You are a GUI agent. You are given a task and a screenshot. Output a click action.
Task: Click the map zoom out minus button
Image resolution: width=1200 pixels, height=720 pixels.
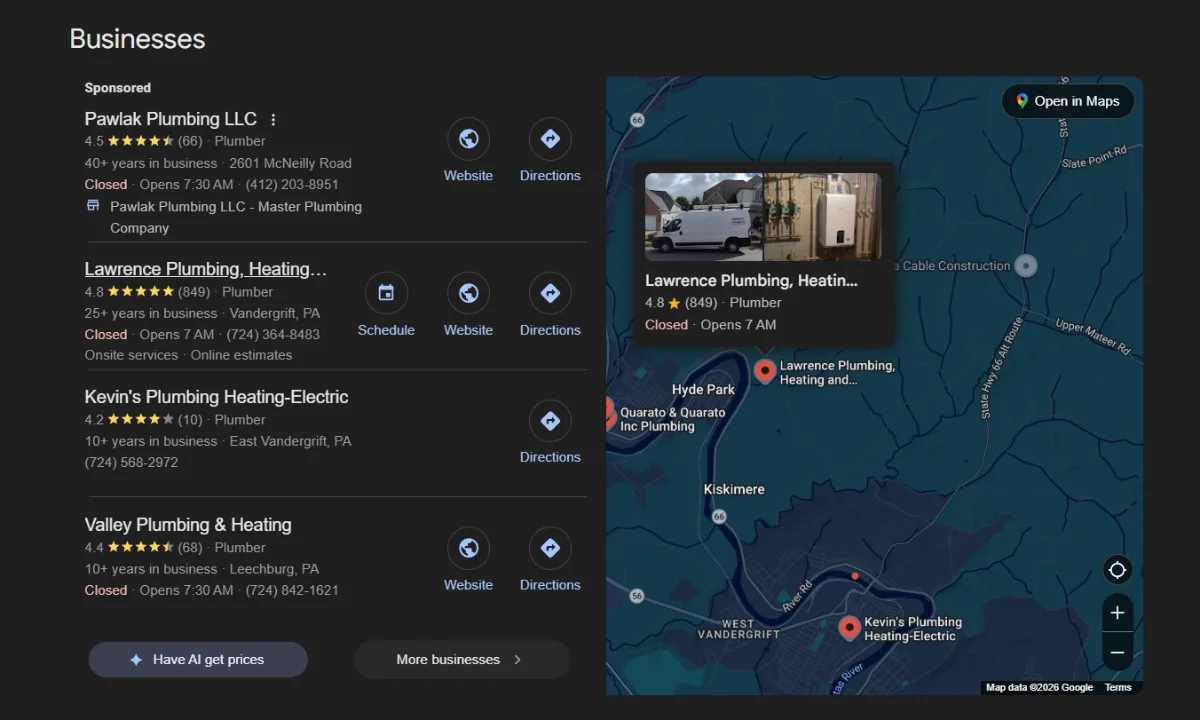coord(1118,652)
